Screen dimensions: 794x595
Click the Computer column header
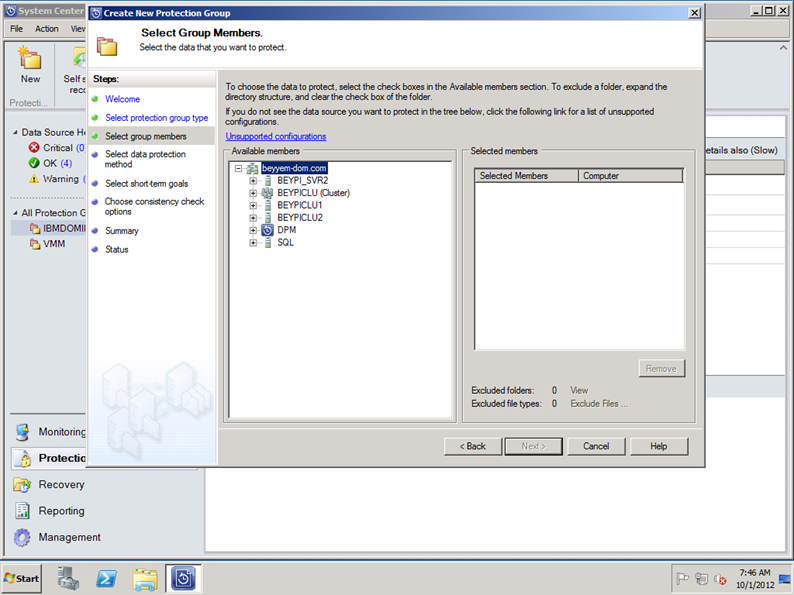(x=631, y=176)
